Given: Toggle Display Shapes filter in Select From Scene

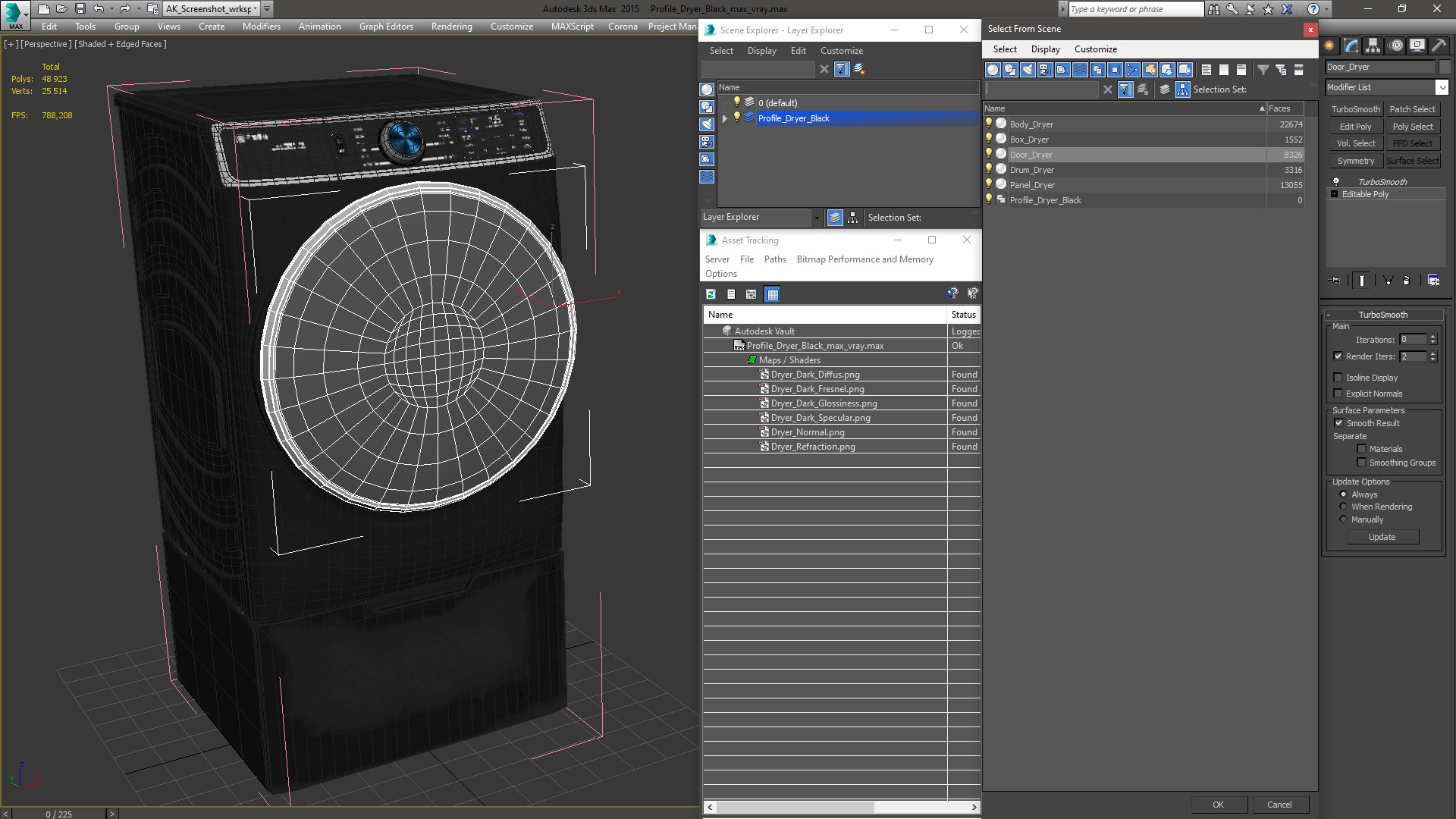Looking at the screenshot, I should pos(1010,70).
